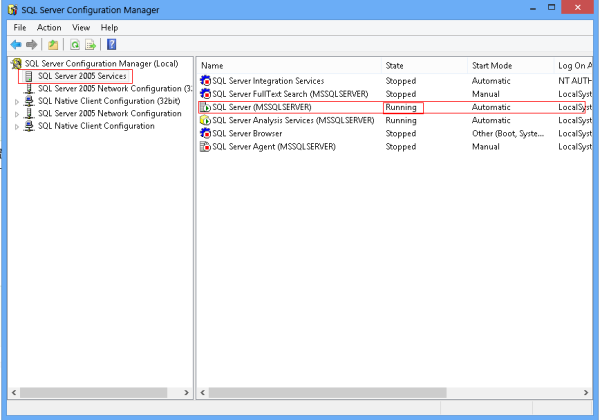
Task: Select SQL Server Analysis Services (MSSQLSERVER) row
Action: click(395, 120)
